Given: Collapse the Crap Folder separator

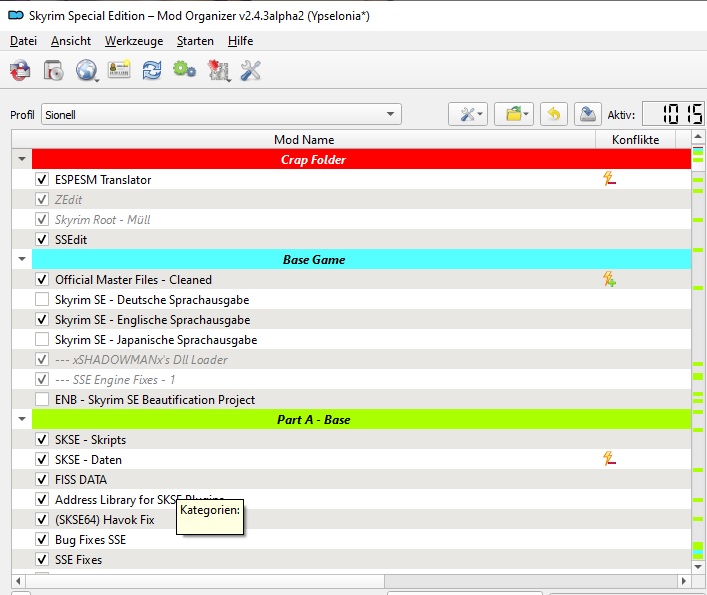Looking at the screenshot, I should coord(21,160).
